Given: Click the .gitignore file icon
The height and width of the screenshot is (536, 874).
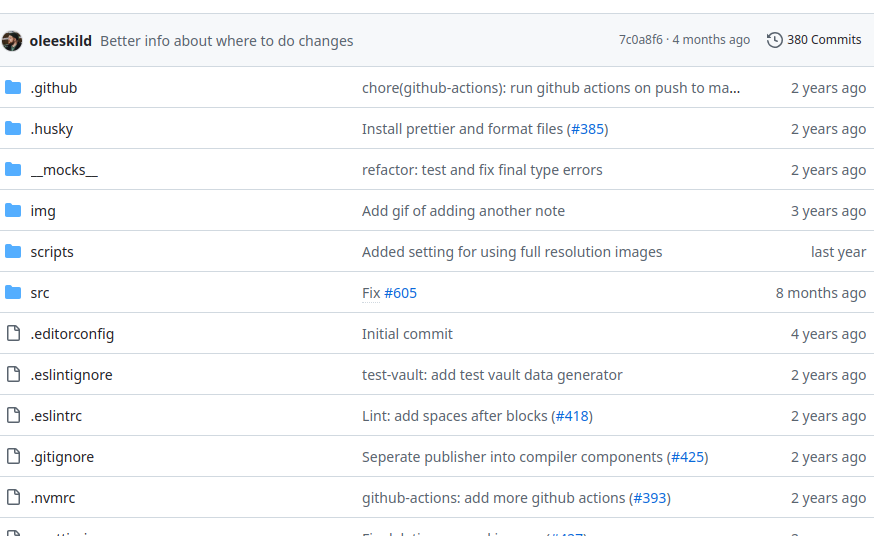Looking at the screenshot, I should [13, 457].
